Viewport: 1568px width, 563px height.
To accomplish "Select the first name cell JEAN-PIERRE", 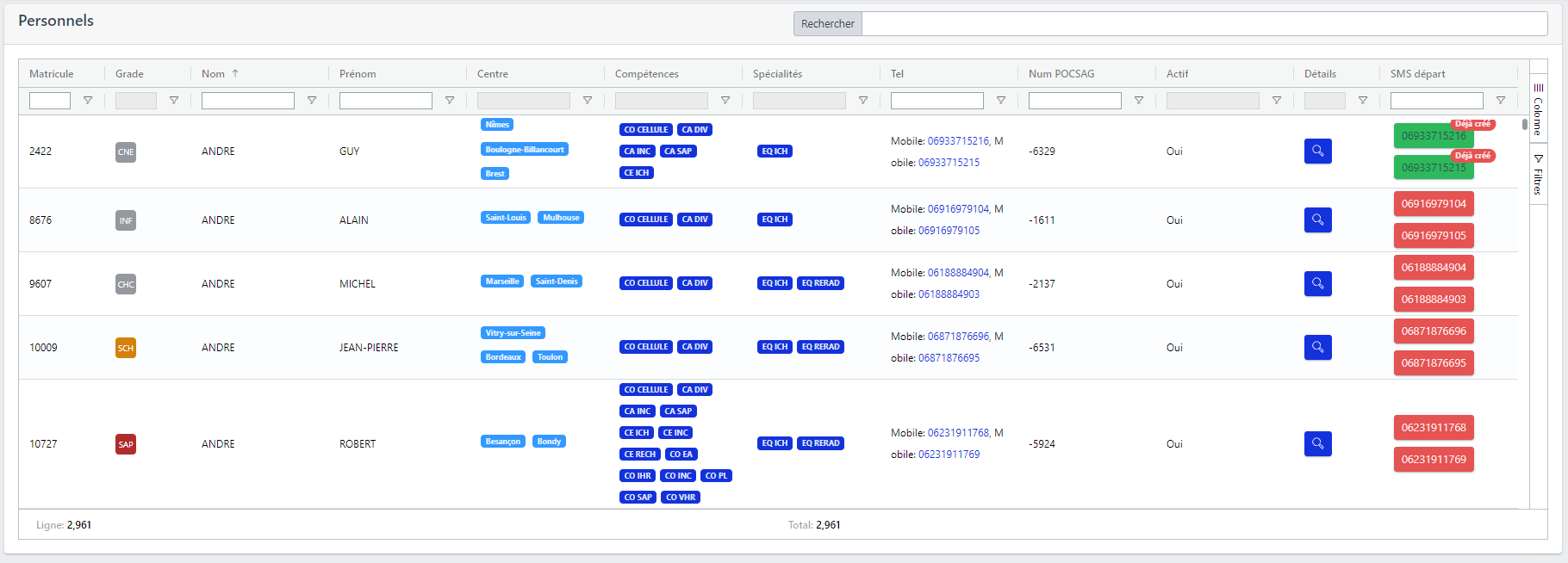I will click(369, 348).
